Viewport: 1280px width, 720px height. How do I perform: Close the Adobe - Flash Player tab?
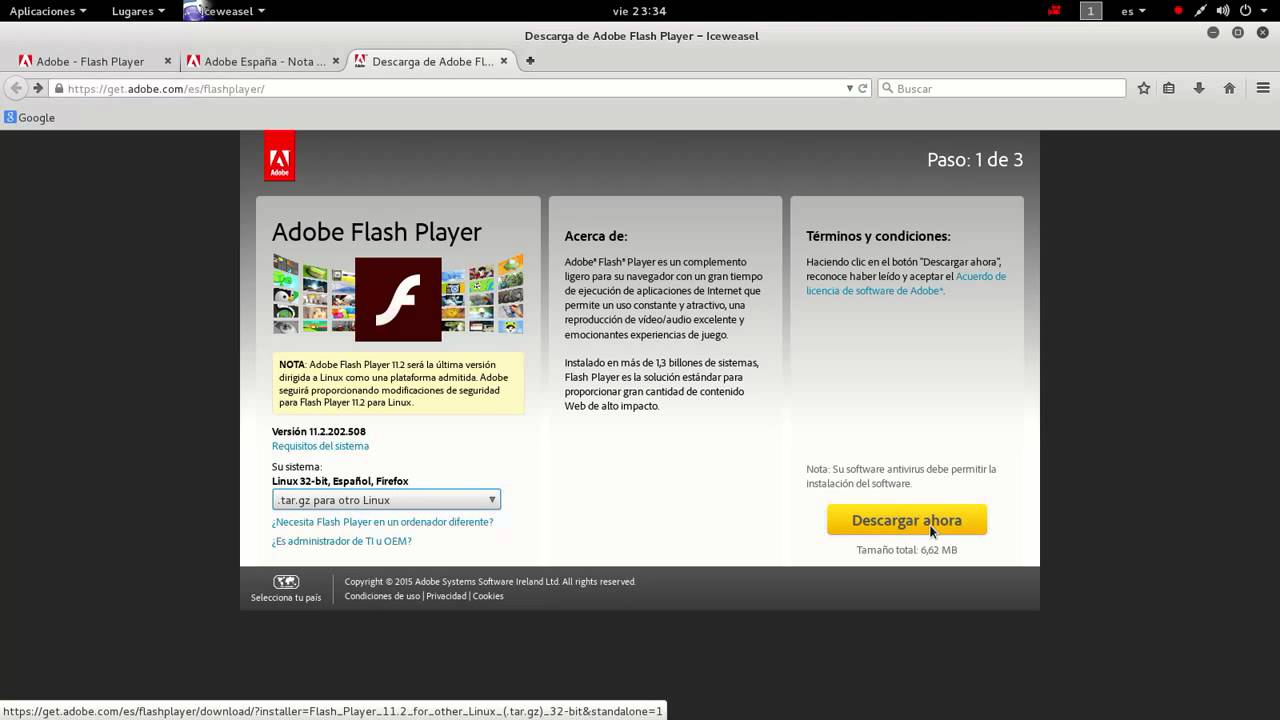pyautogui.click(x=168, y=61)
